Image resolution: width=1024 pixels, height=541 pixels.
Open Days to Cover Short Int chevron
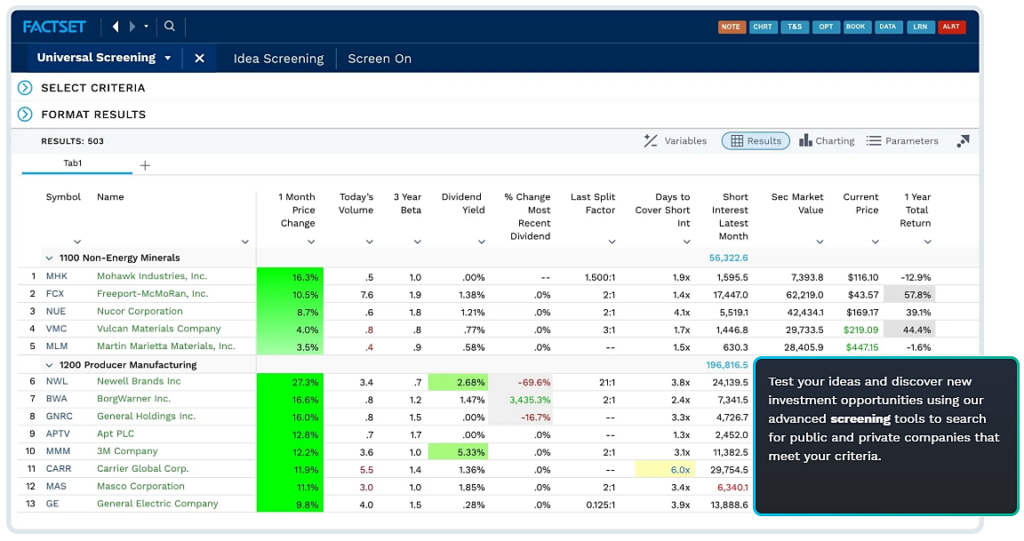click(x=686, y=242)
